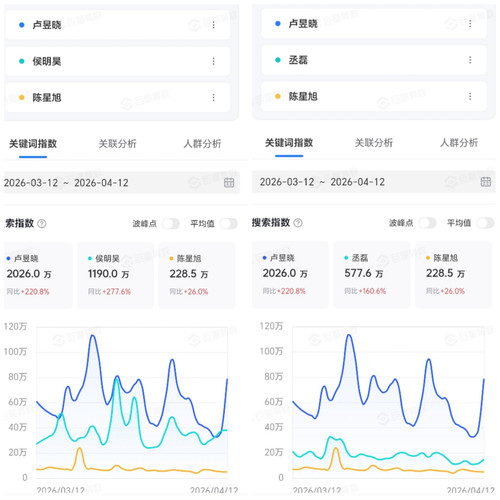Open options menu for 陈星旭 in right panel
500x500 pixels.
point(470,96)
